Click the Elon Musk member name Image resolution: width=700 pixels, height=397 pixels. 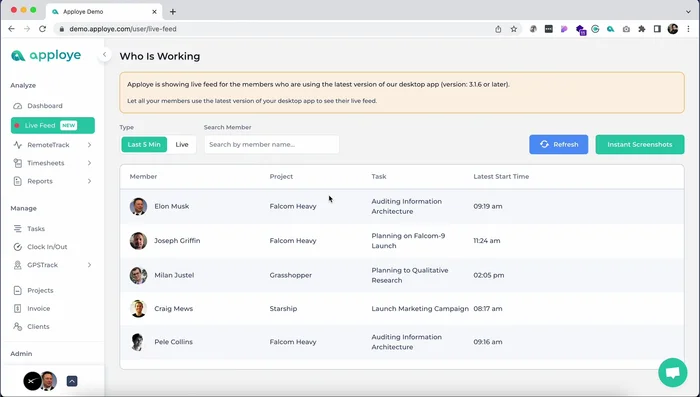[x=172, y=206]
